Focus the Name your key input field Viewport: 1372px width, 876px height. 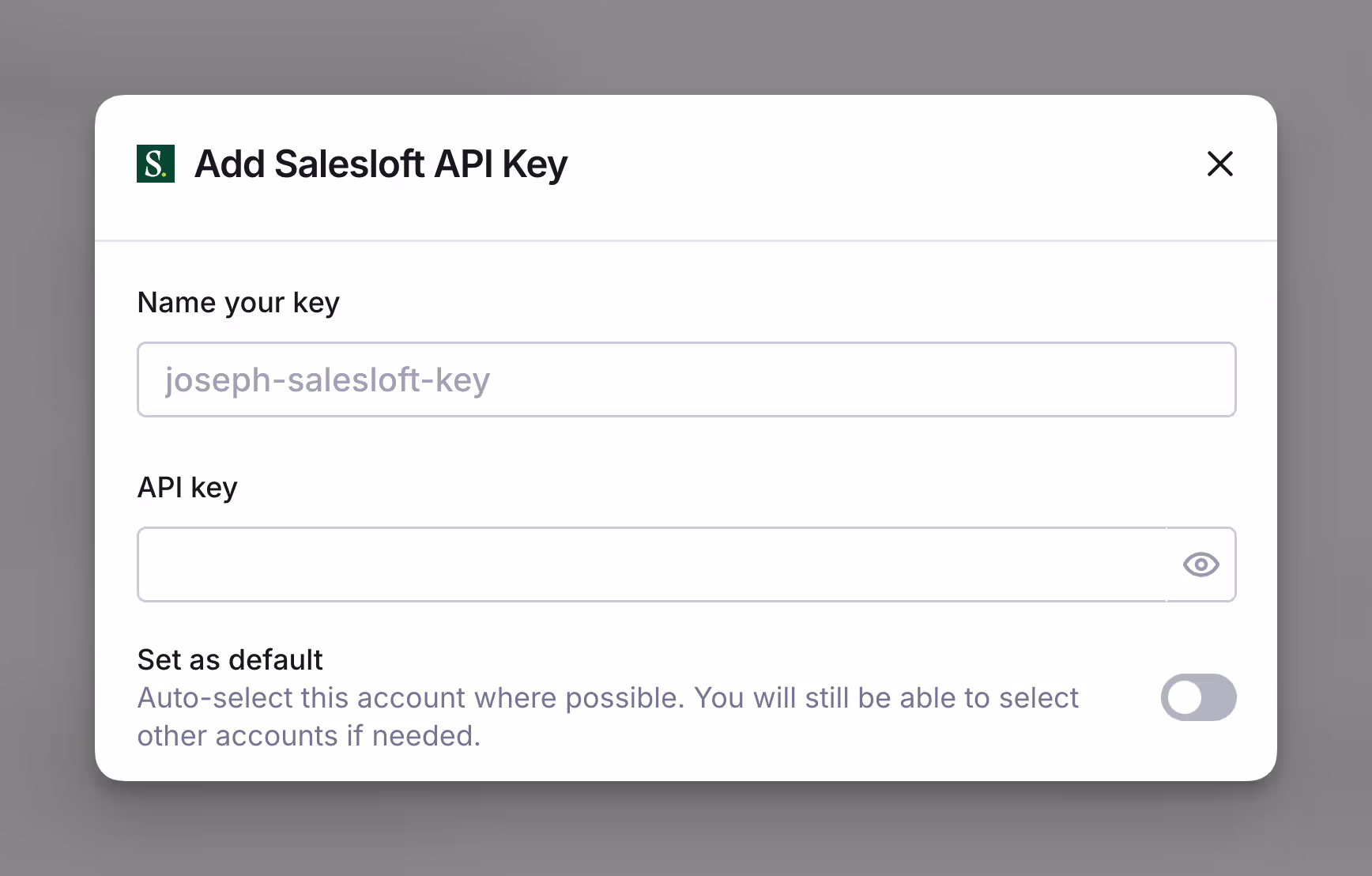tap(686, 379)
